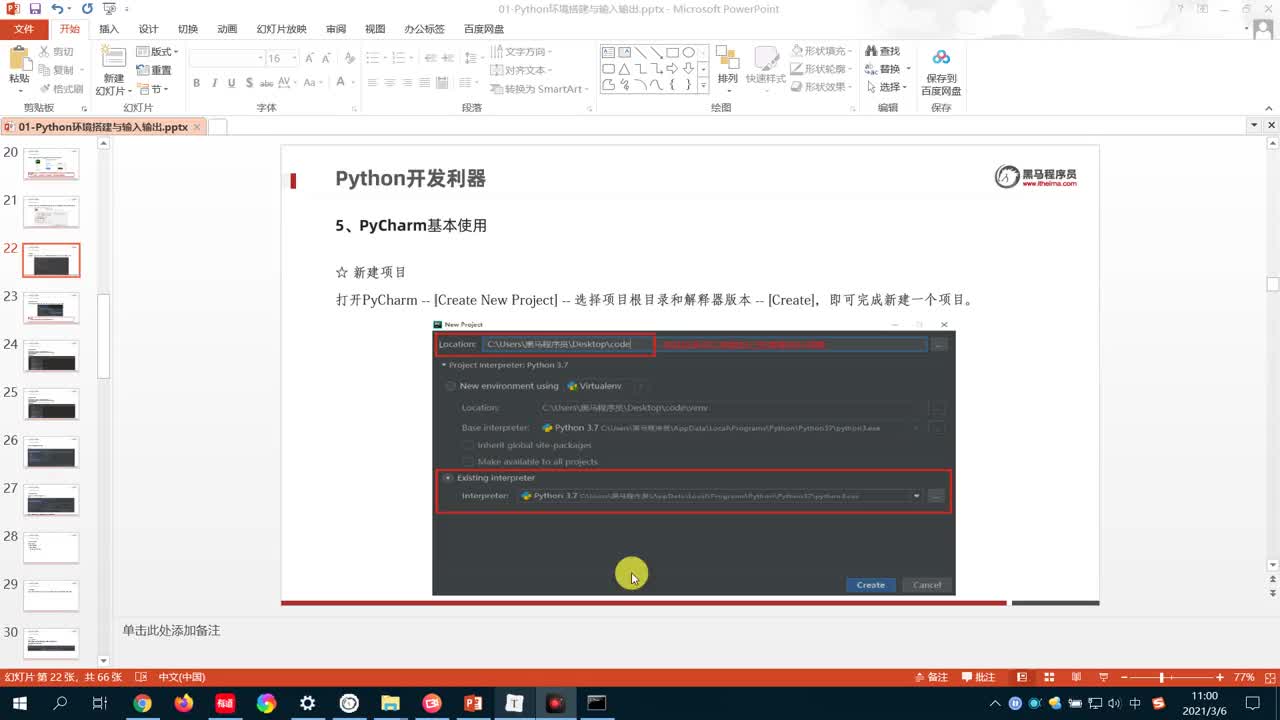Select slide 23 thumbnail
This screenshot has width=1280, height=720.
50,308
